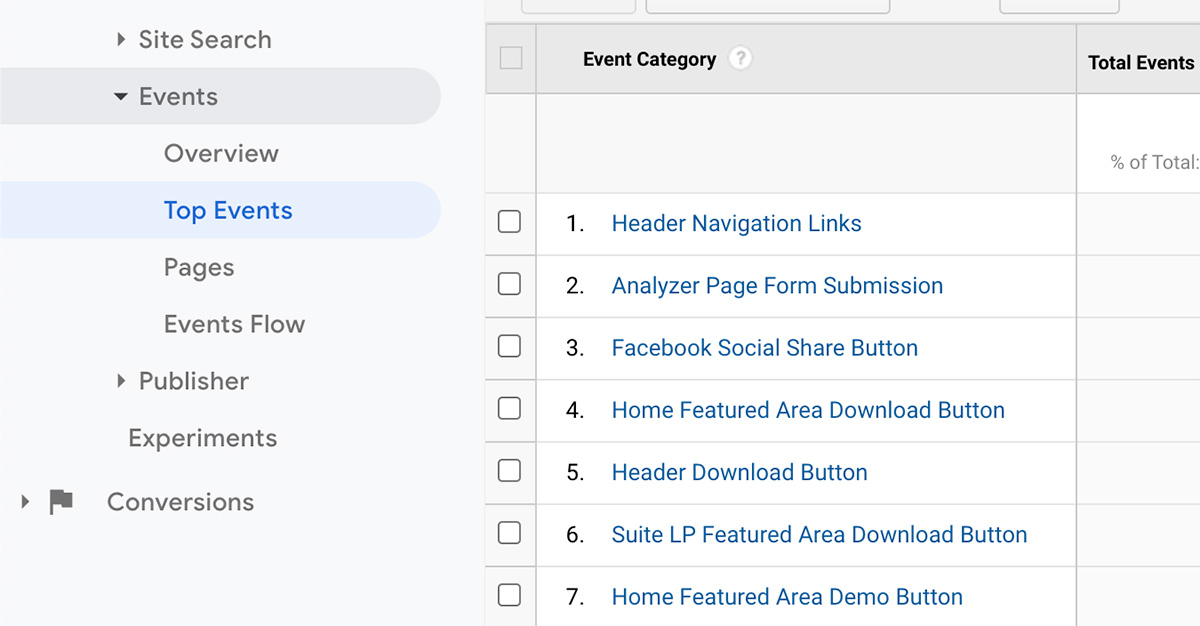Open Header Navigation Links event category

click(736, 223)
